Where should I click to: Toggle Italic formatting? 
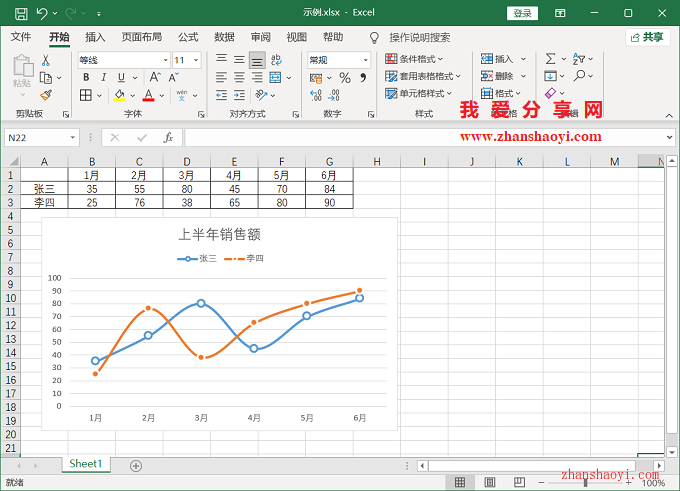tap(104, 77)
